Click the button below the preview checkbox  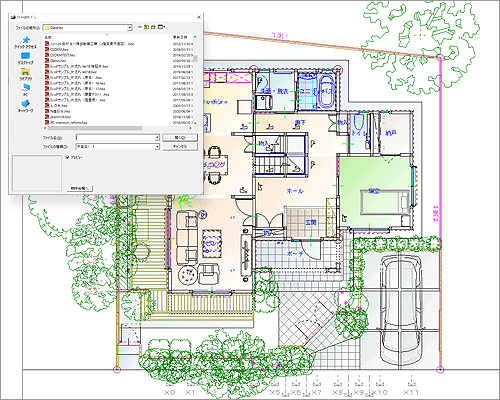tap(80, 188)
